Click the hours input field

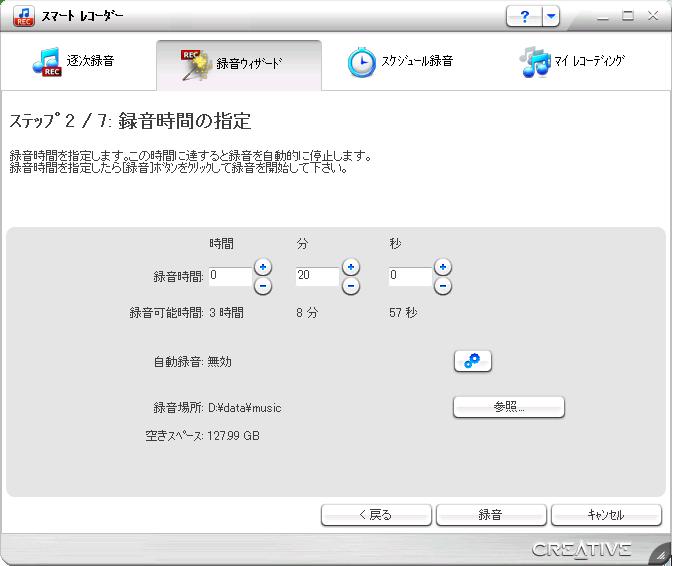coord(230,276)
